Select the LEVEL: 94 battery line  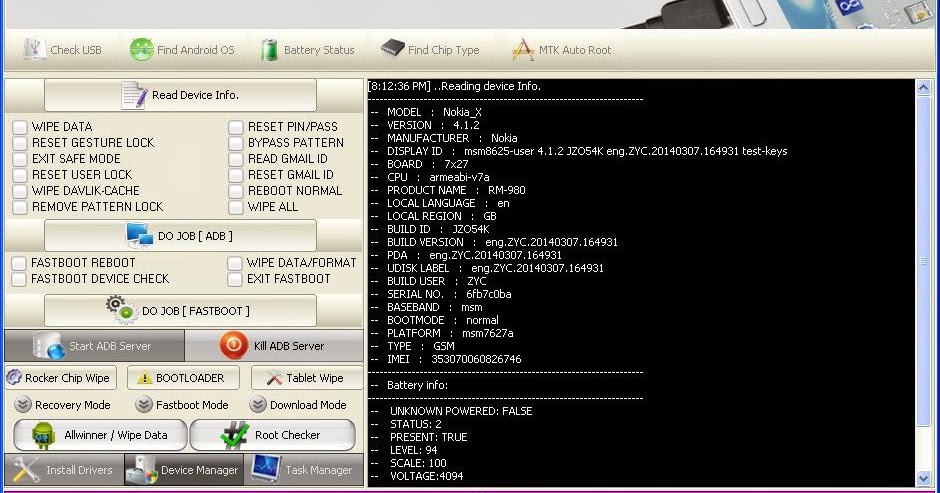coord(404,450)
